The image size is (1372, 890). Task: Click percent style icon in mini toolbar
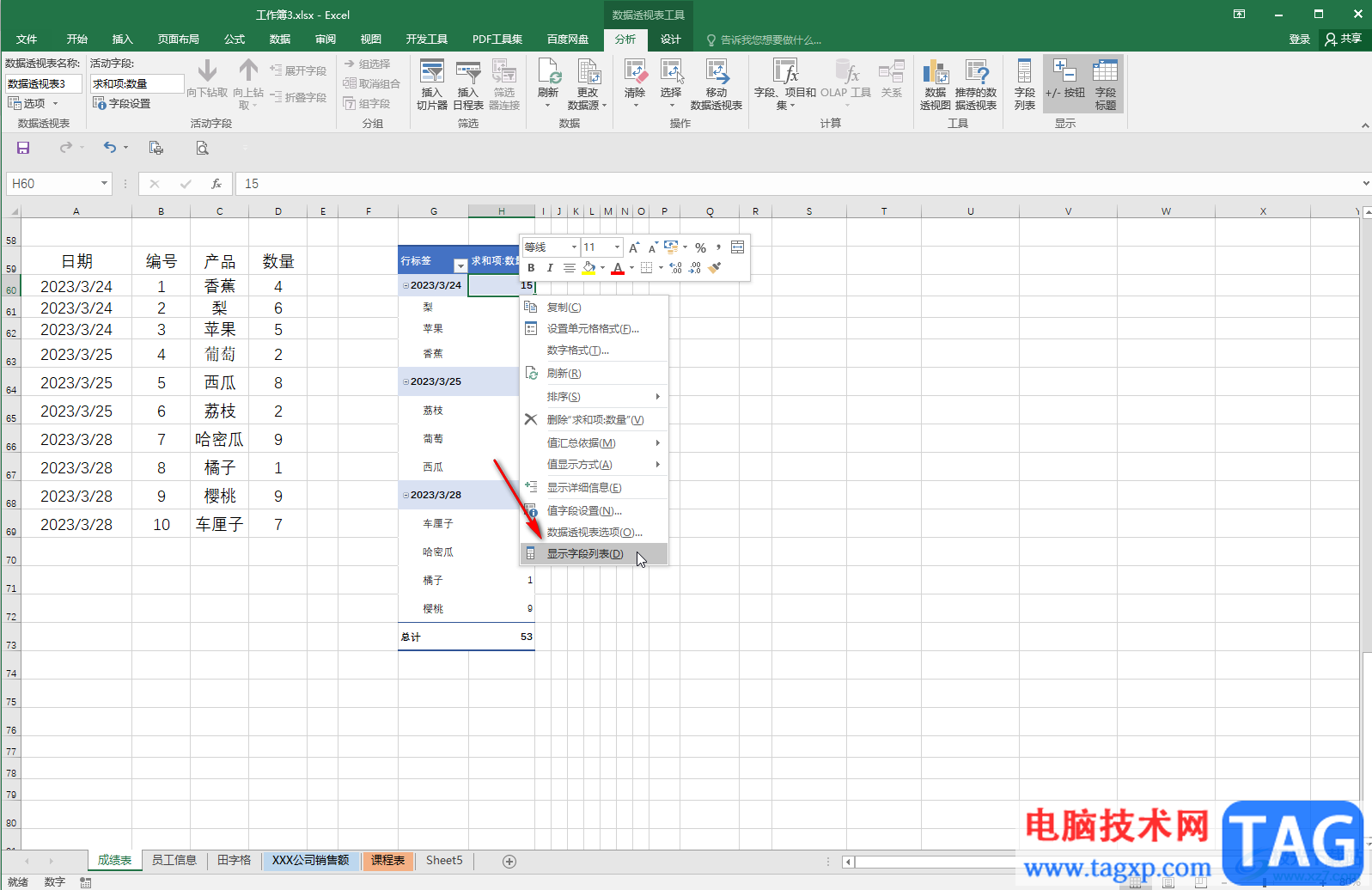coord(700,247)
